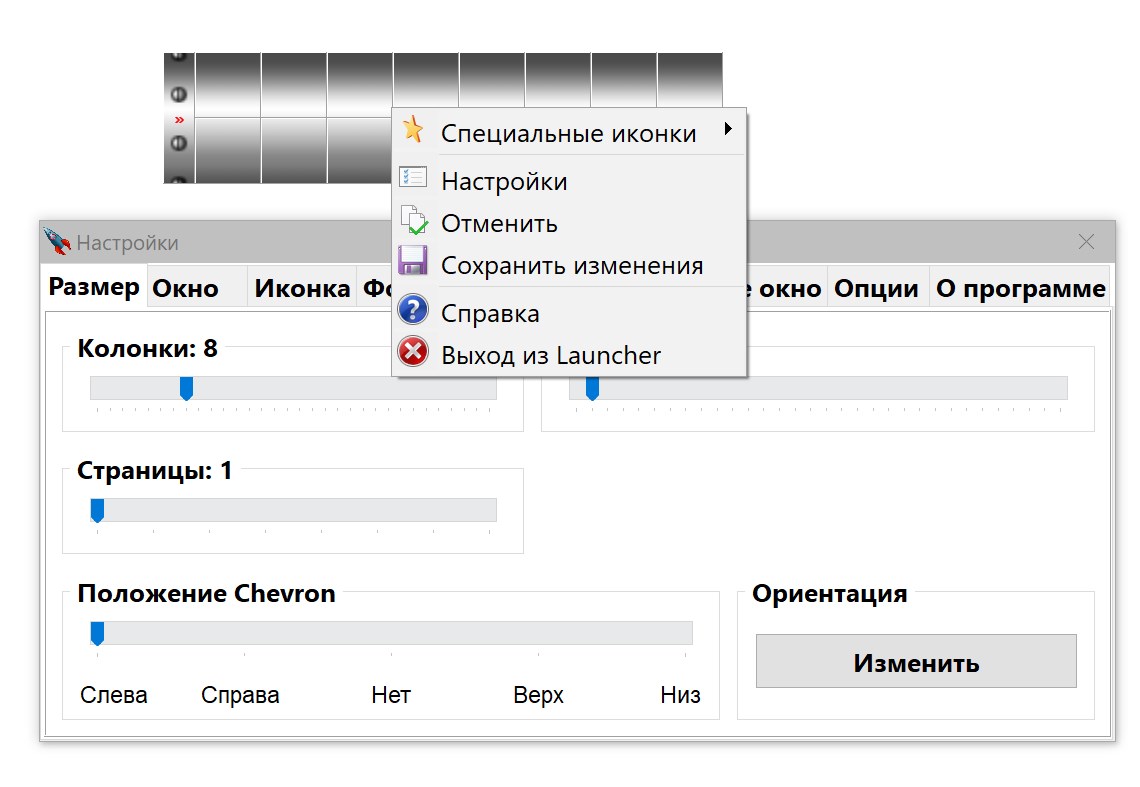
Task: Click the star icon for Специальные иконки
Action: (x=414, y=130)
